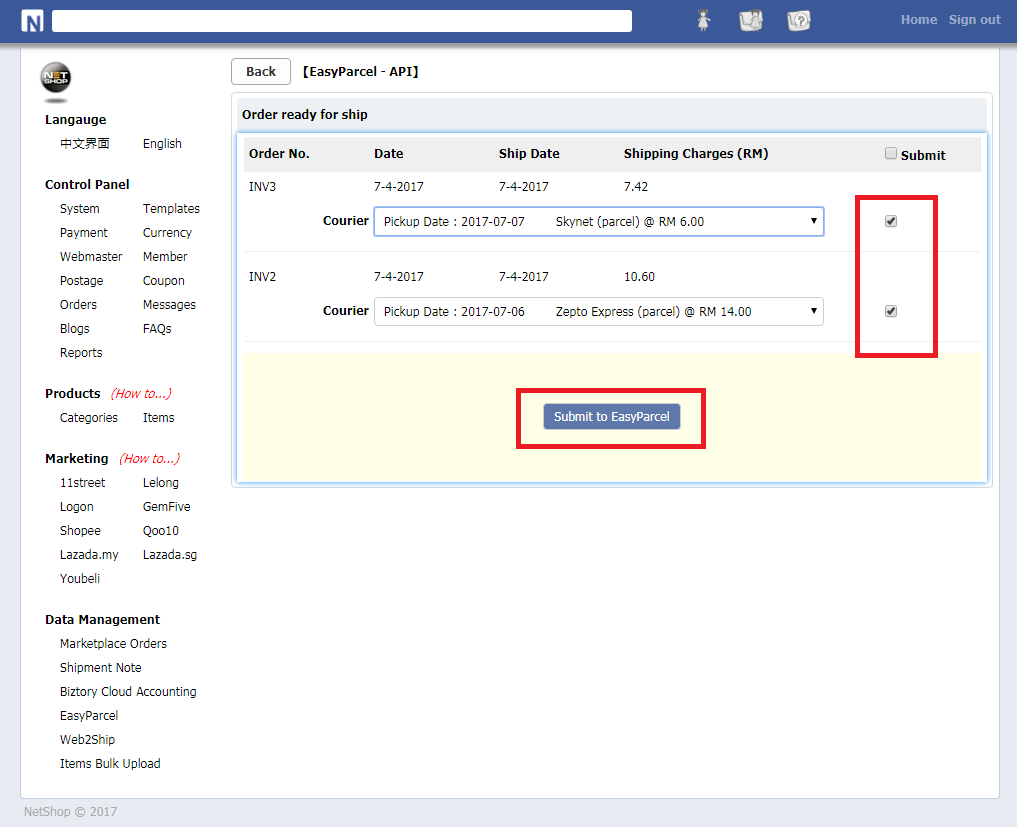
Task: Open FAQs page
Action: pos(157,328)
